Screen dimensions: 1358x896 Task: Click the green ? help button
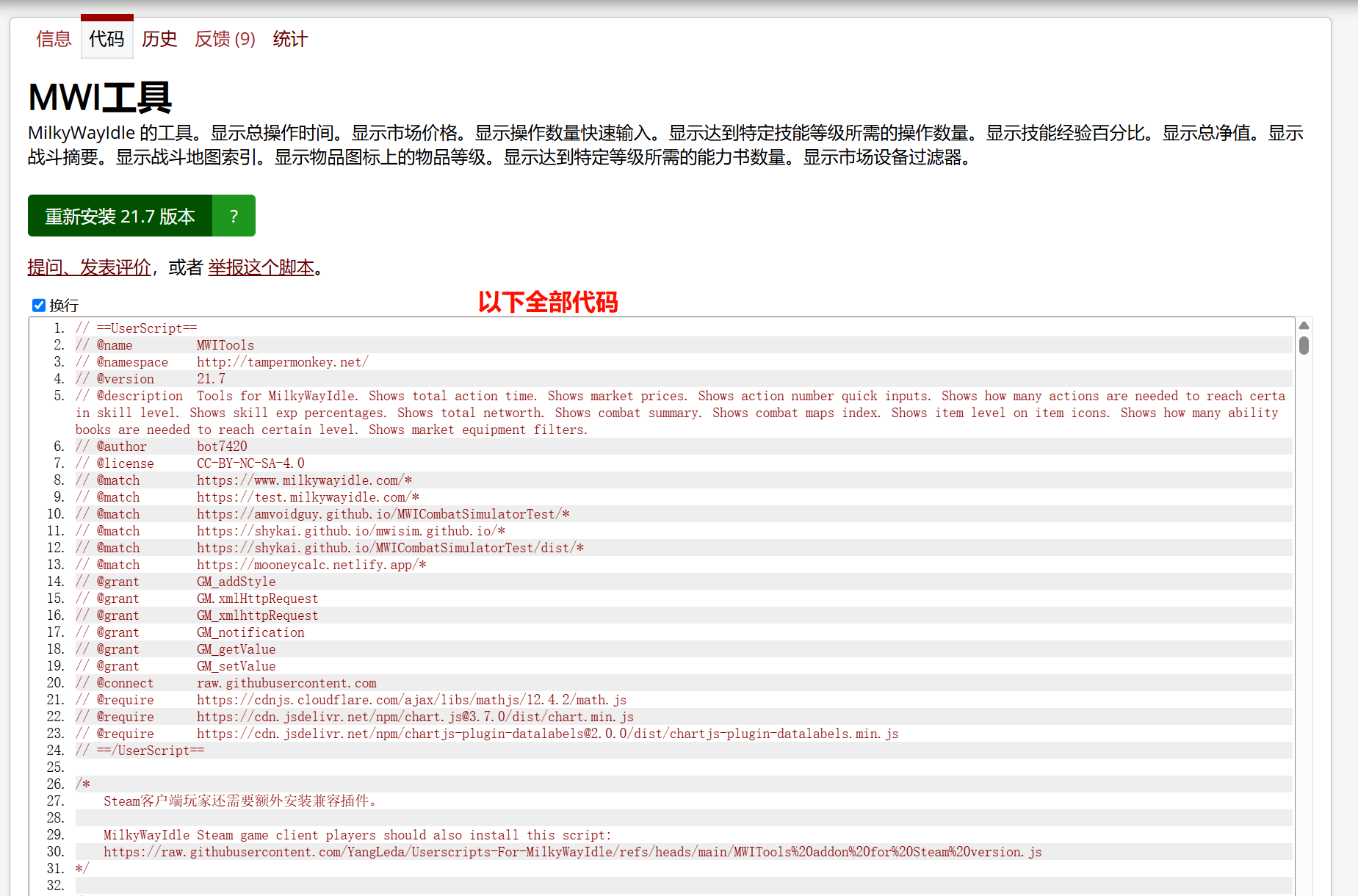234,215
